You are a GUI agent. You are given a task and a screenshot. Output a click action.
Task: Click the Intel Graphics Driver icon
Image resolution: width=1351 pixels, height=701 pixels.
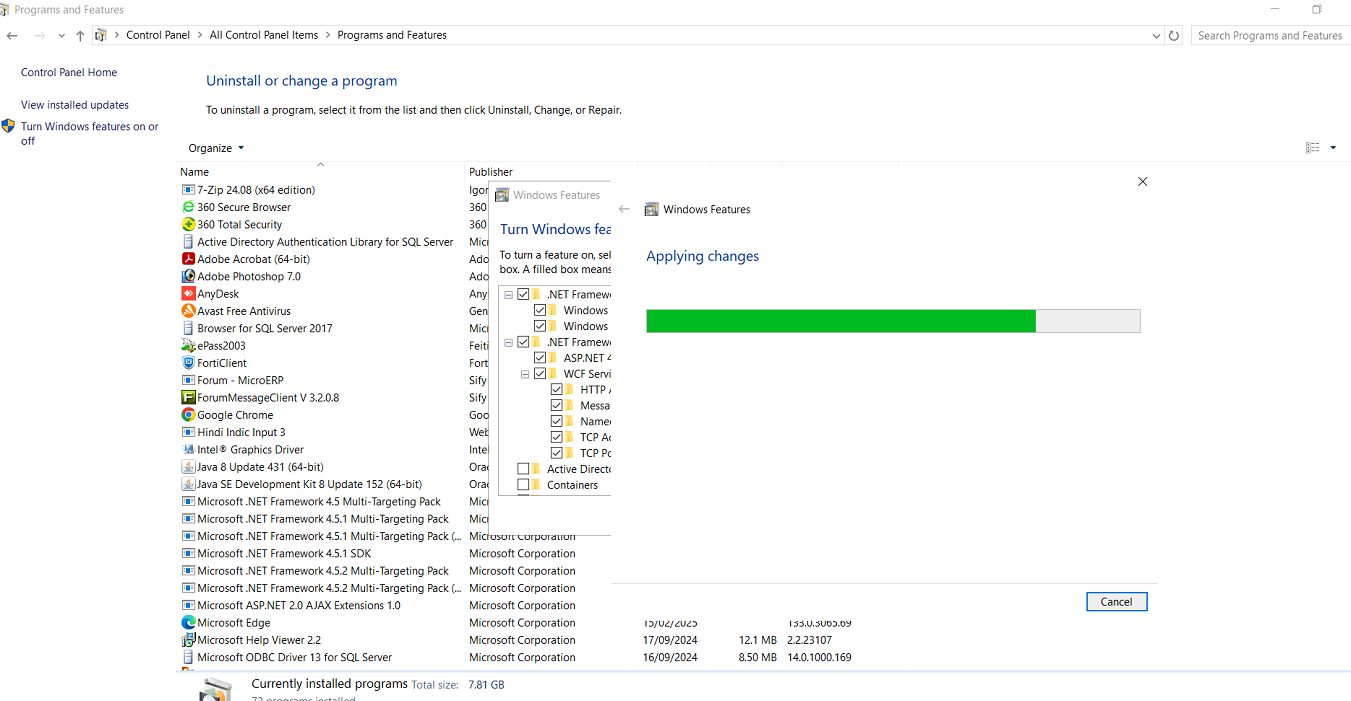(x=188, y=449)
